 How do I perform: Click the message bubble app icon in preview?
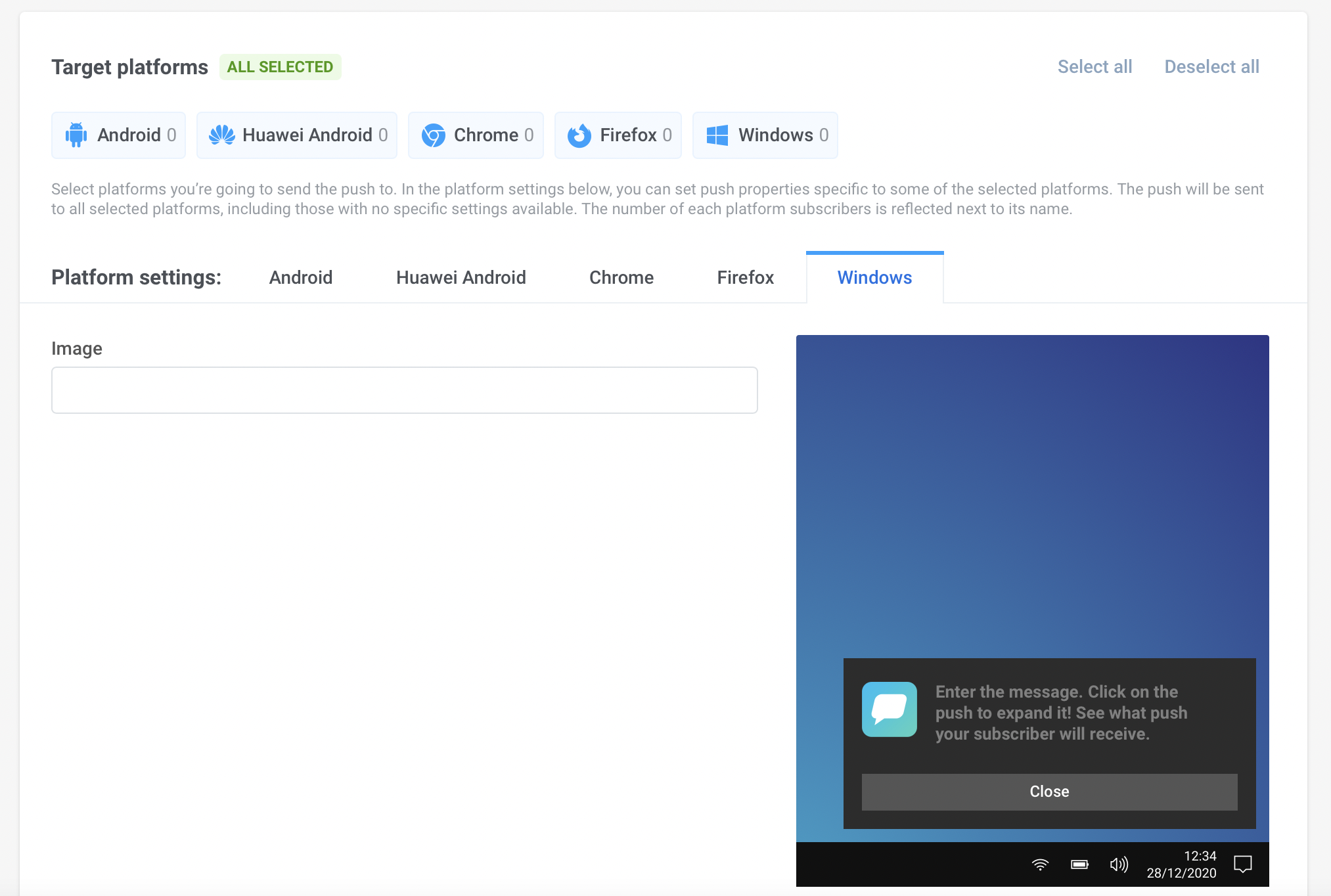tap(890, 709)
